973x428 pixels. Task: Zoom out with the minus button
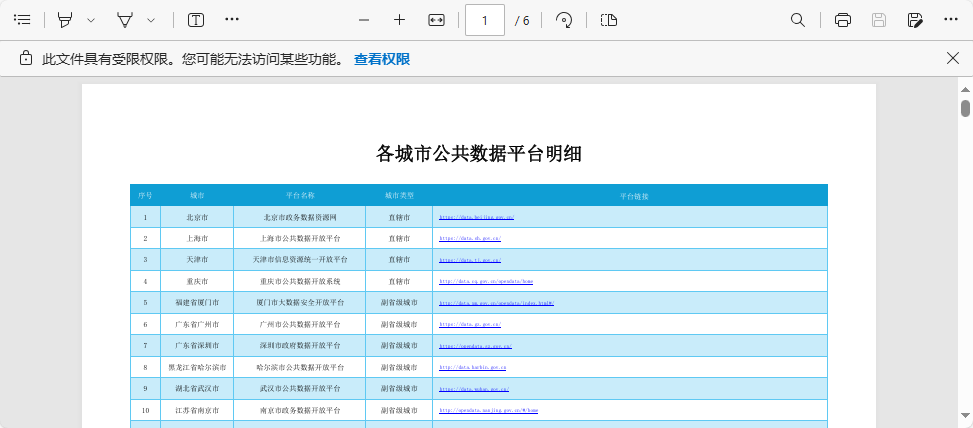364,20
